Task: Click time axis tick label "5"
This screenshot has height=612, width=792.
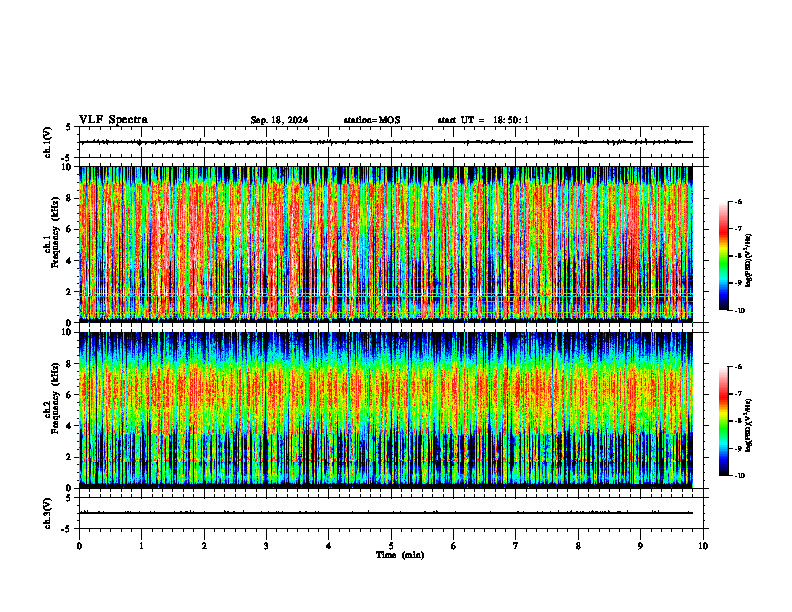Action: coord(391,546)
